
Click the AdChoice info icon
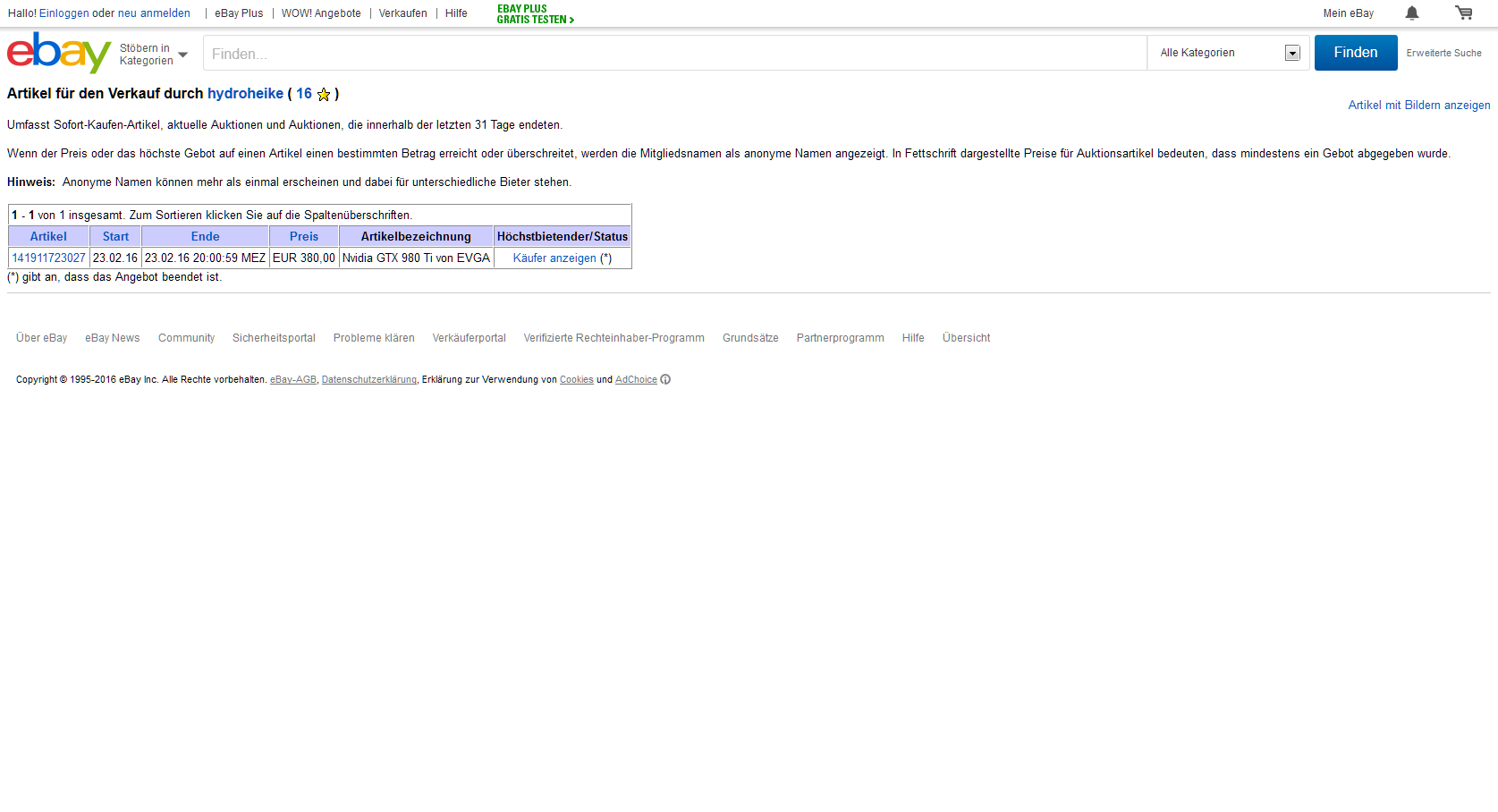pyautogui.click(x=665, y=379)
